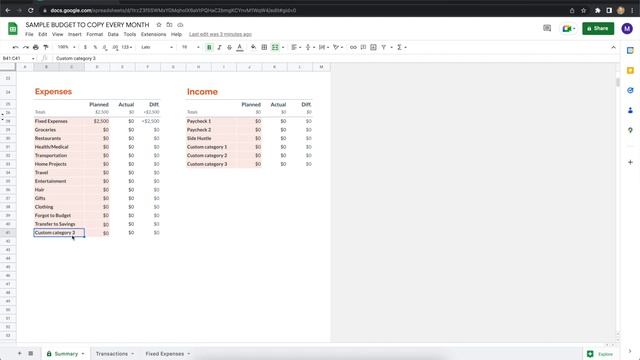Show the all sheets list
Image resolution: width=640 pixels, height=360 pixels.
tap(31, 353)
